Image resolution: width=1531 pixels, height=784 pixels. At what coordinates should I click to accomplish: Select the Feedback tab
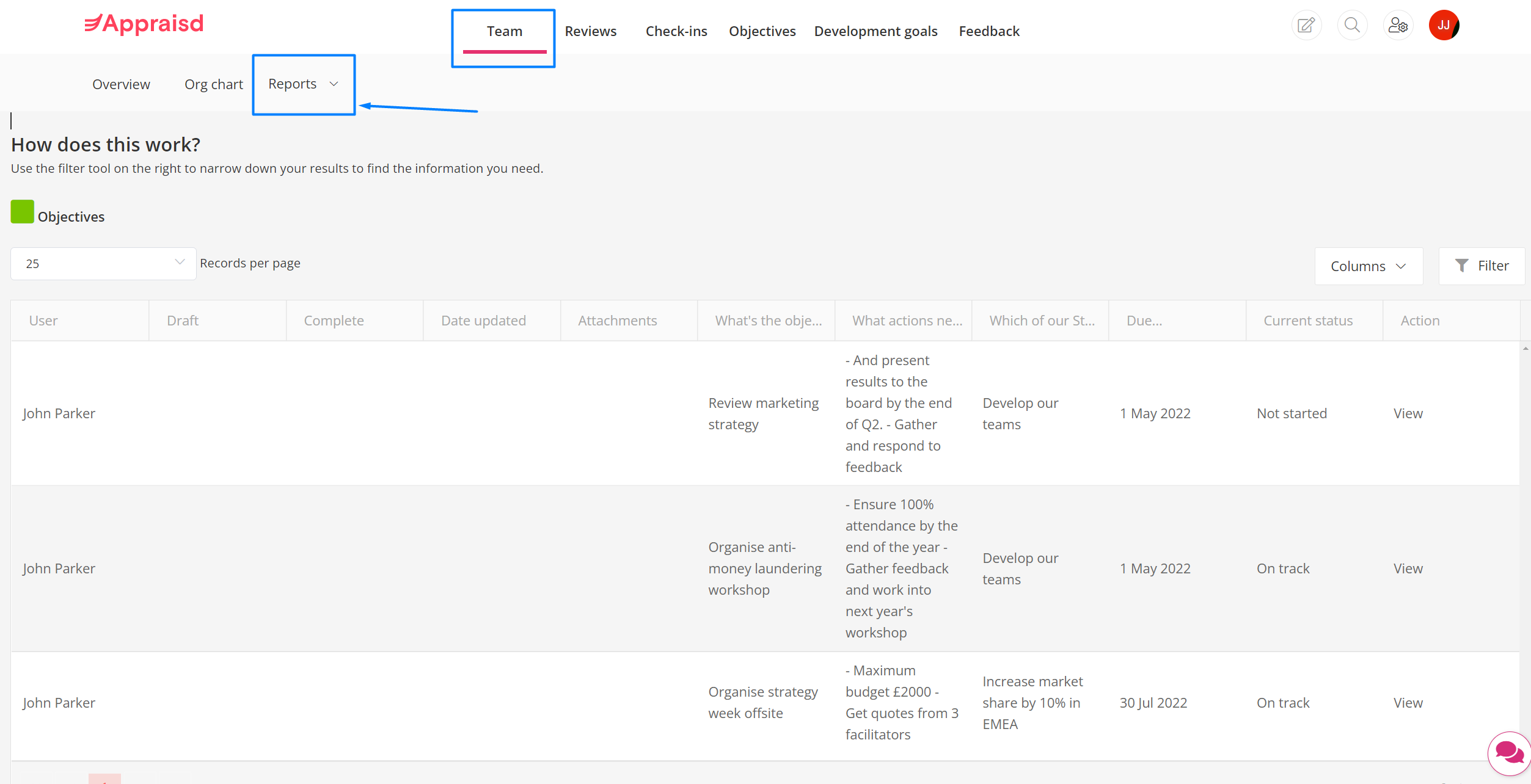coord(989,31)
